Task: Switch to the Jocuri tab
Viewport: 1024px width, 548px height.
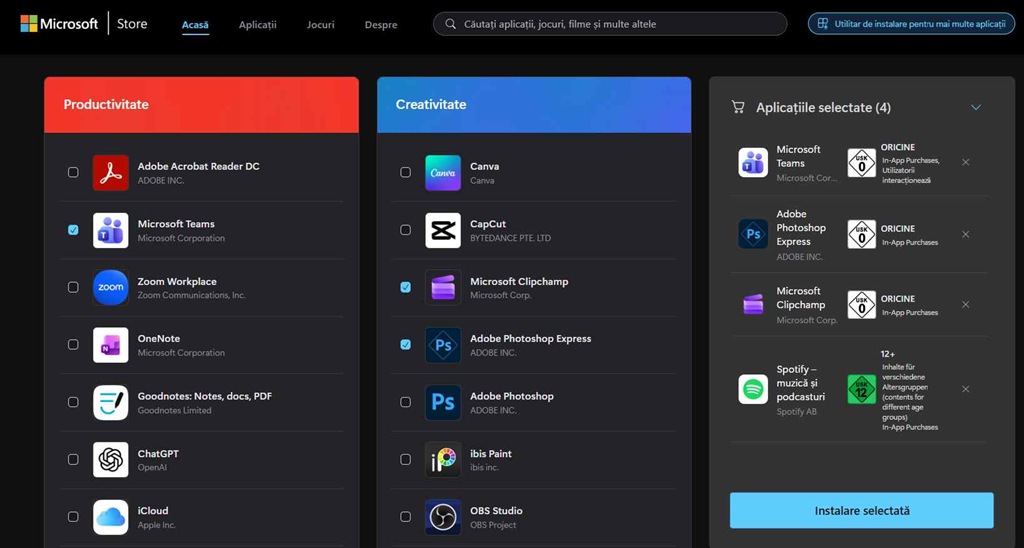Action: [x=321, y=25]
